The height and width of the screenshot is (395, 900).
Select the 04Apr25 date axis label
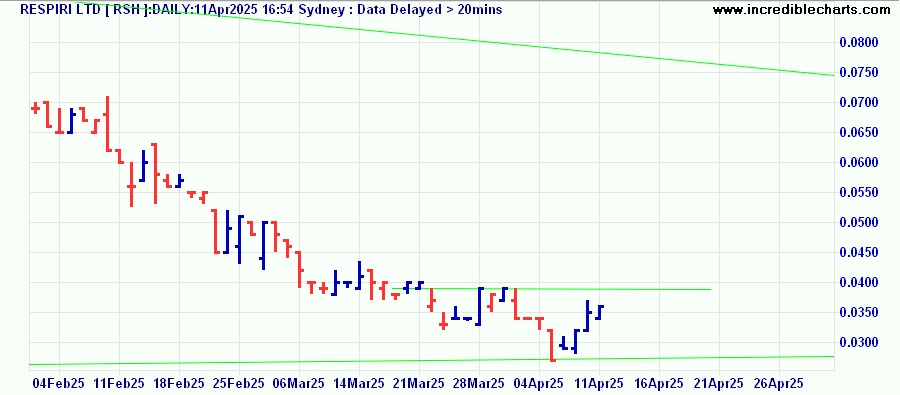pyautogui.click(x=539, y=383)
